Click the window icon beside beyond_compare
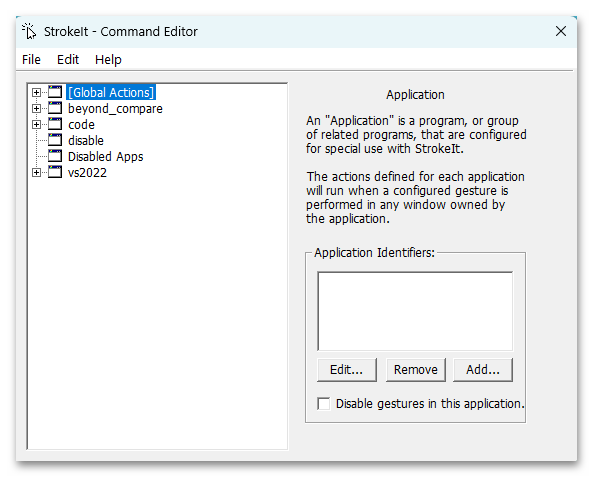This screenshot has width=593, height=477. 55,108
